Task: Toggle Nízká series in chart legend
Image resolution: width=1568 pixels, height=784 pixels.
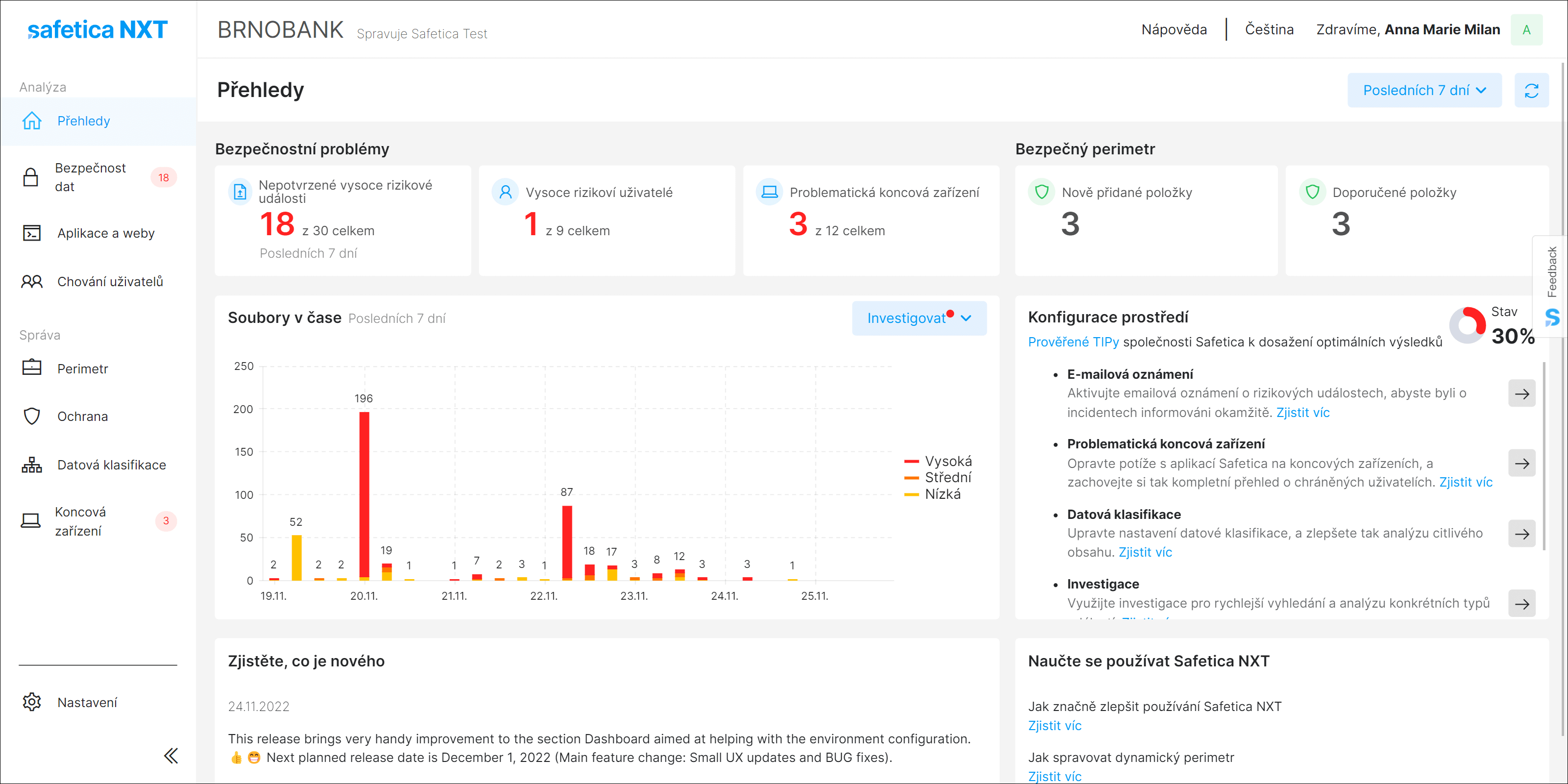Action: 932,494
